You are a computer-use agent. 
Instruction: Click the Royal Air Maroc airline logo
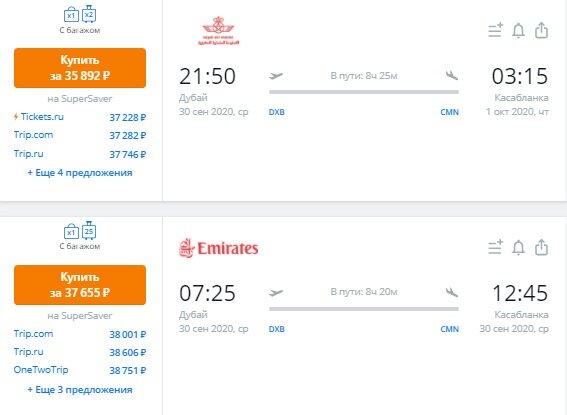tap(218, 31)
